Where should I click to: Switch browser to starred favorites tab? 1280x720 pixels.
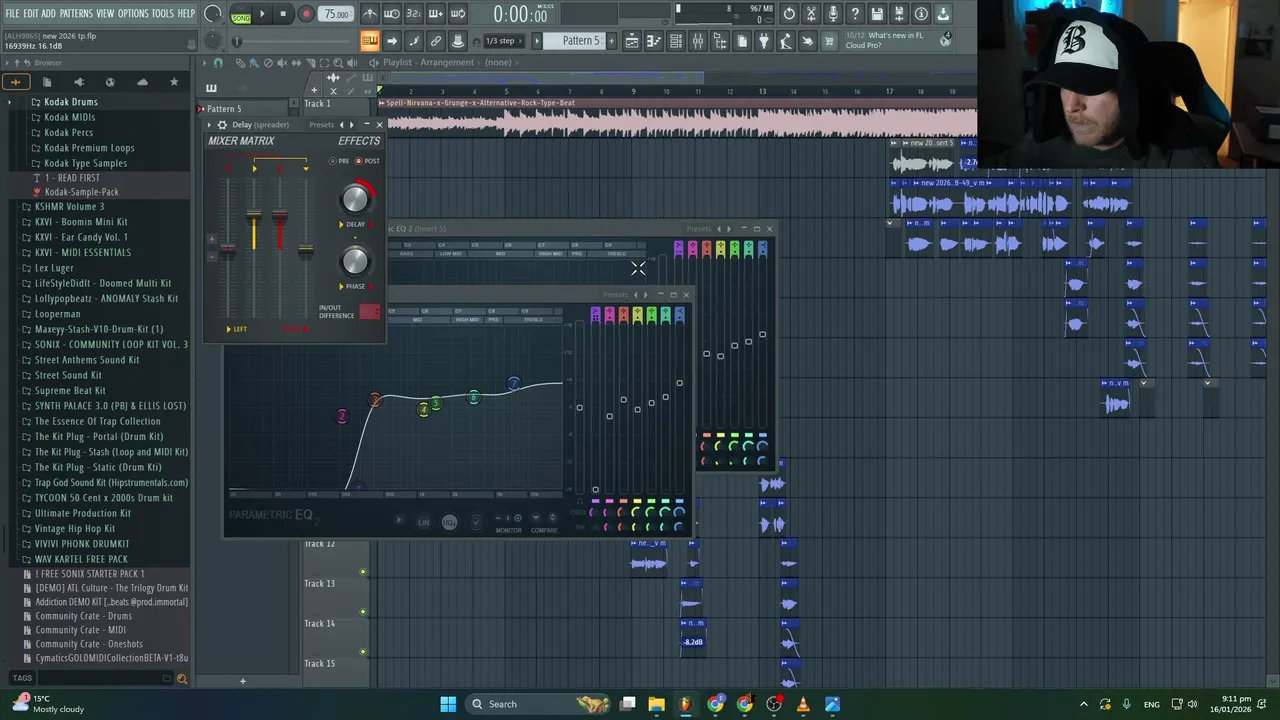(x=174, y=81)
